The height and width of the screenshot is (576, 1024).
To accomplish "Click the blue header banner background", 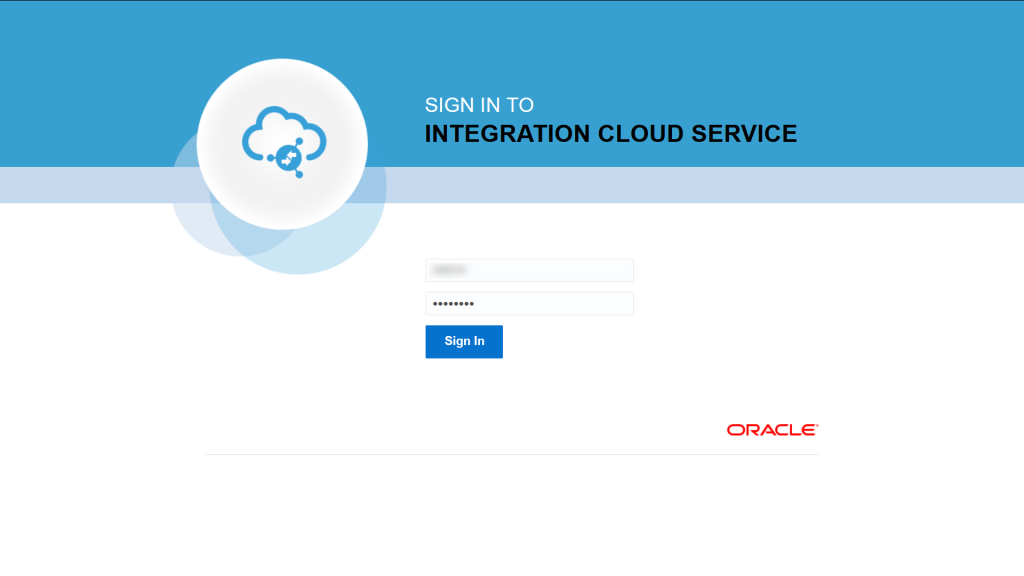I will [x=900, y=80].
